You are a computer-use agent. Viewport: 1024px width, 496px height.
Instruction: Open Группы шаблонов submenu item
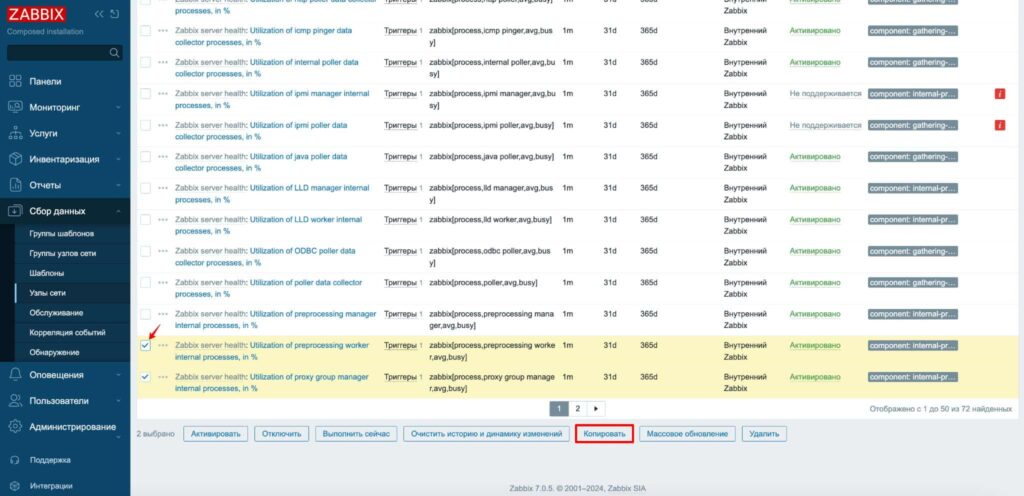click(x=61, y=234)
